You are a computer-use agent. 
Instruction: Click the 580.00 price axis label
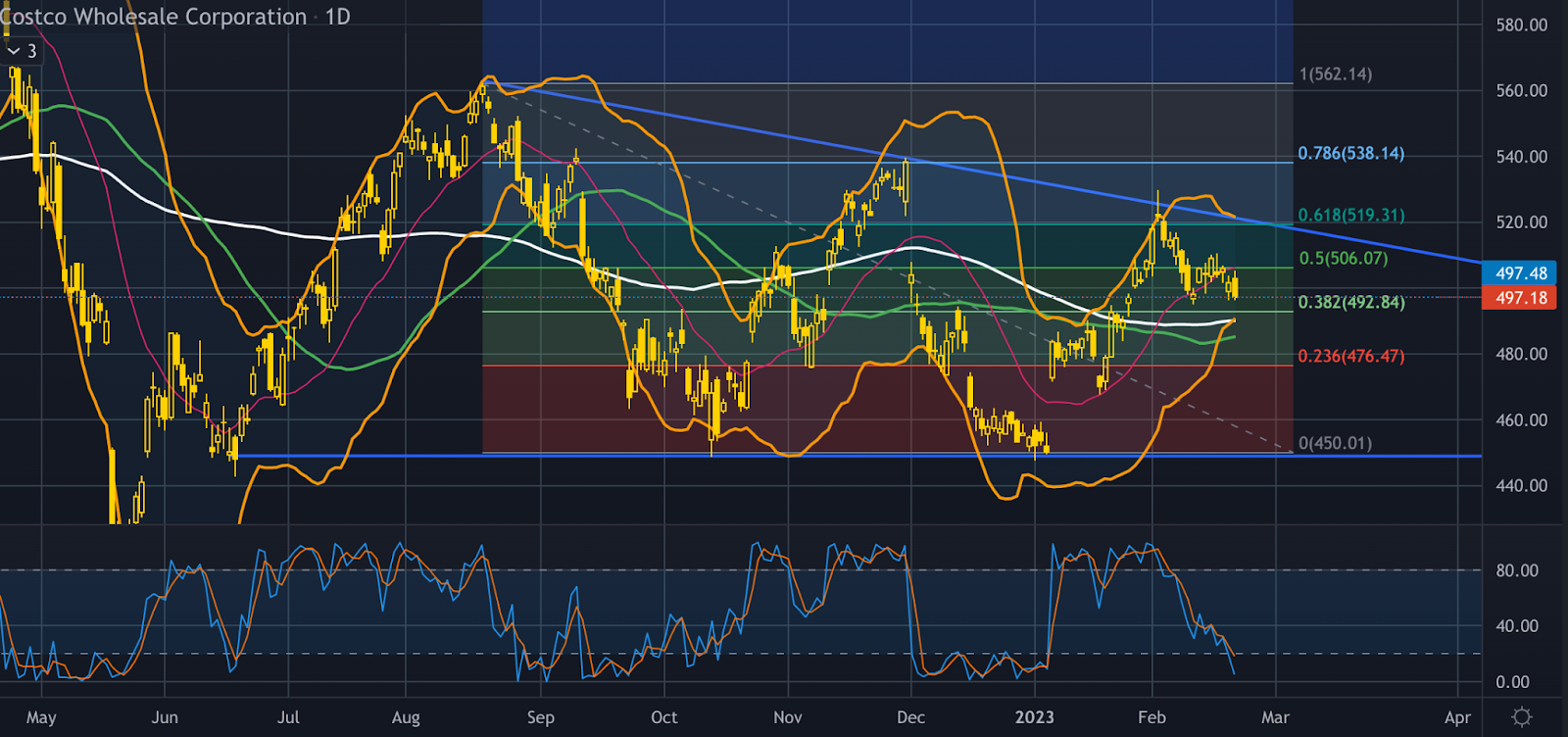point(1522,25)
